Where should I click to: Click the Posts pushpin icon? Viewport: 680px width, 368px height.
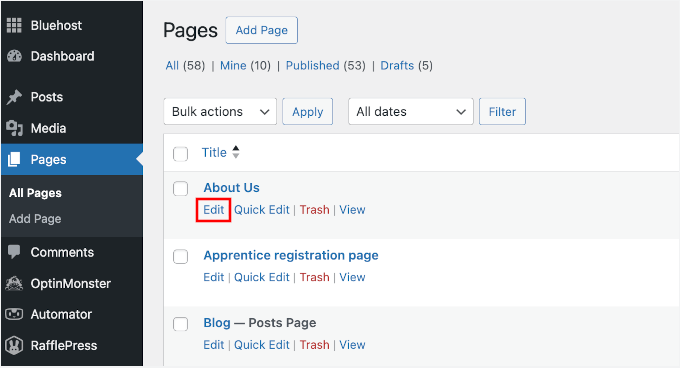pos(14,97)
